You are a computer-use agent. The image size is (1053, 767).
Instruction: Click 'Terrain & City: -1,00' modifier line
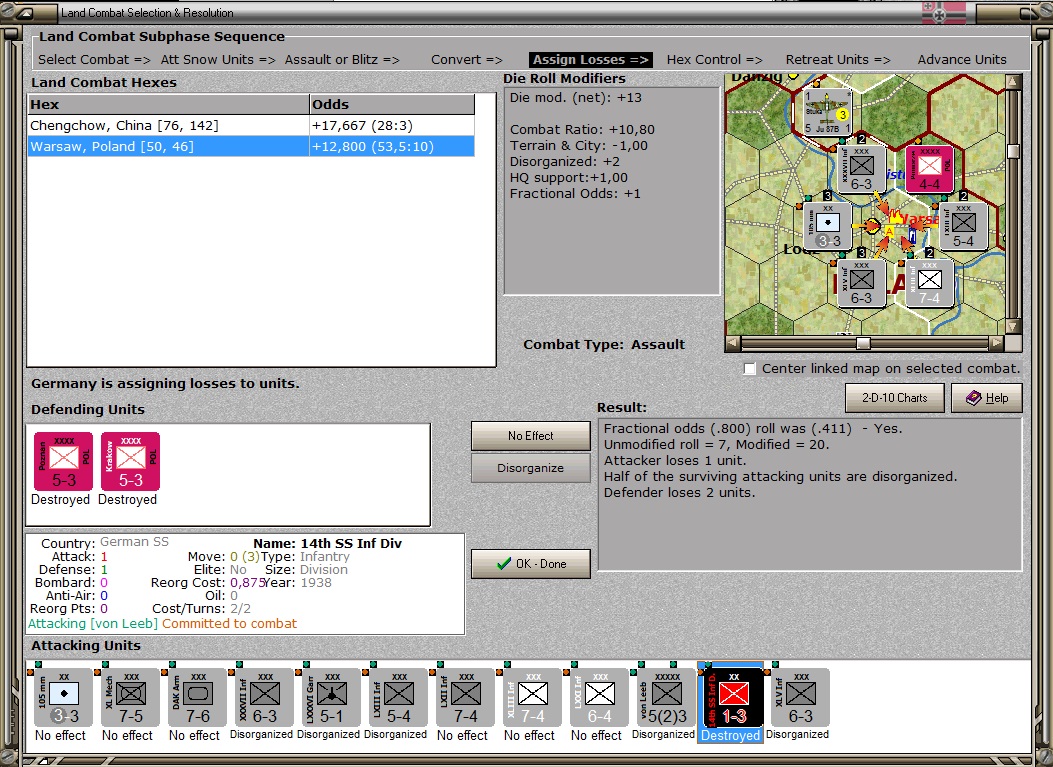coord(579,146)
